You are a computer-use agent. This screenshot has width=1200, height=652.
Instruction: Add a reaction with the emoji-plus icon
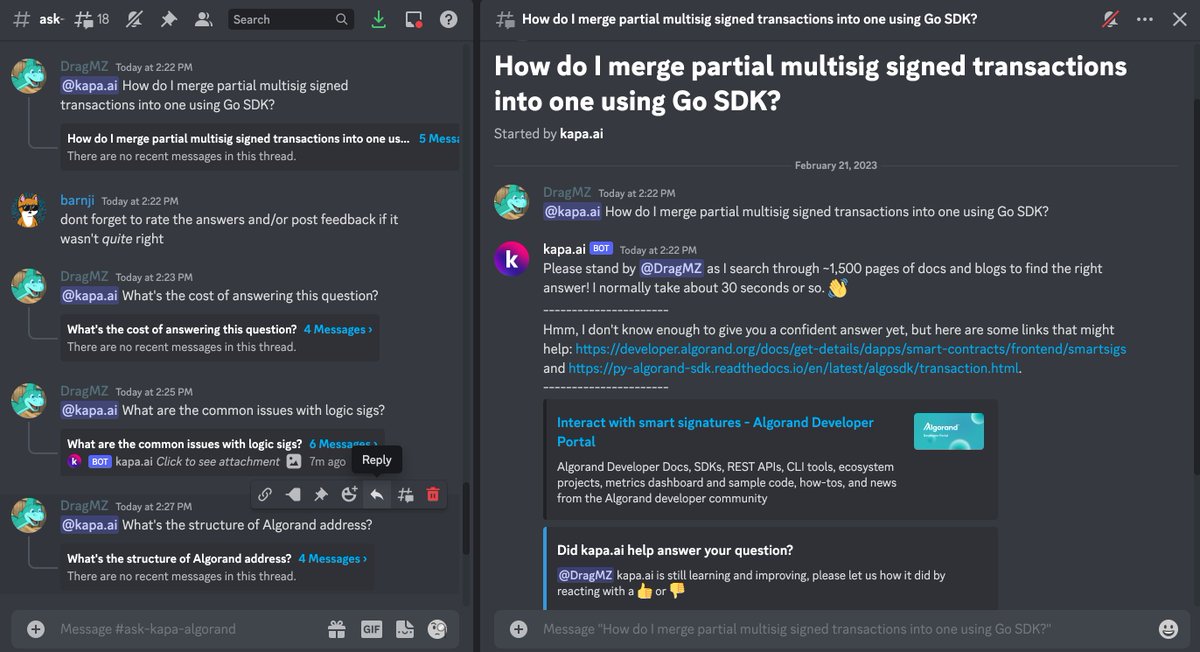(x=349, y=494)
